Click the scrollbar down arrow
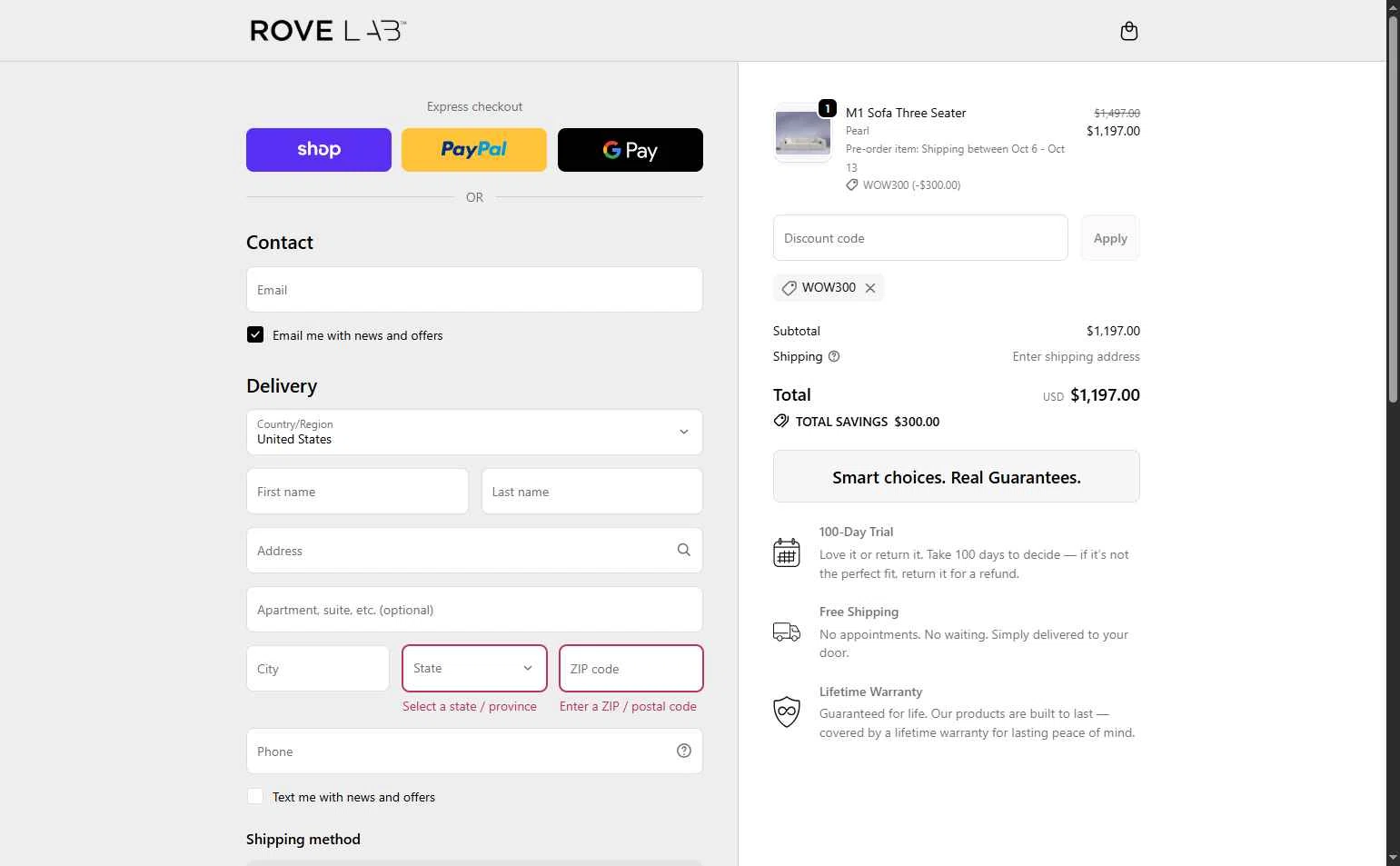Image resolution: width=1400 pixels, height=866 pixels. click(x=1393, y=858)
